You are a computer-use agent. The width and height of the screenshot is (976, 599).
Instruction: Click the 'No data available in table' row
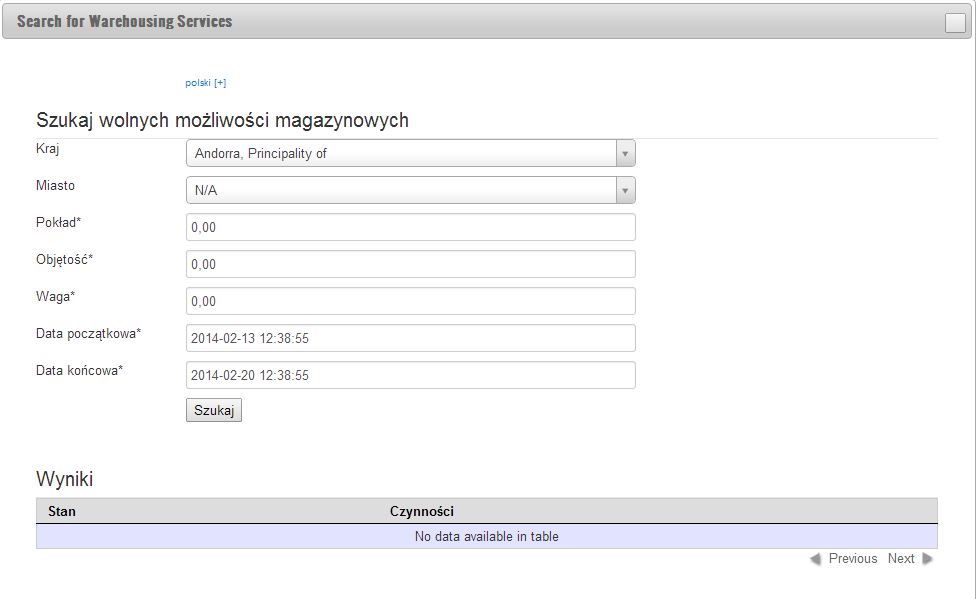tap(486, 537)
